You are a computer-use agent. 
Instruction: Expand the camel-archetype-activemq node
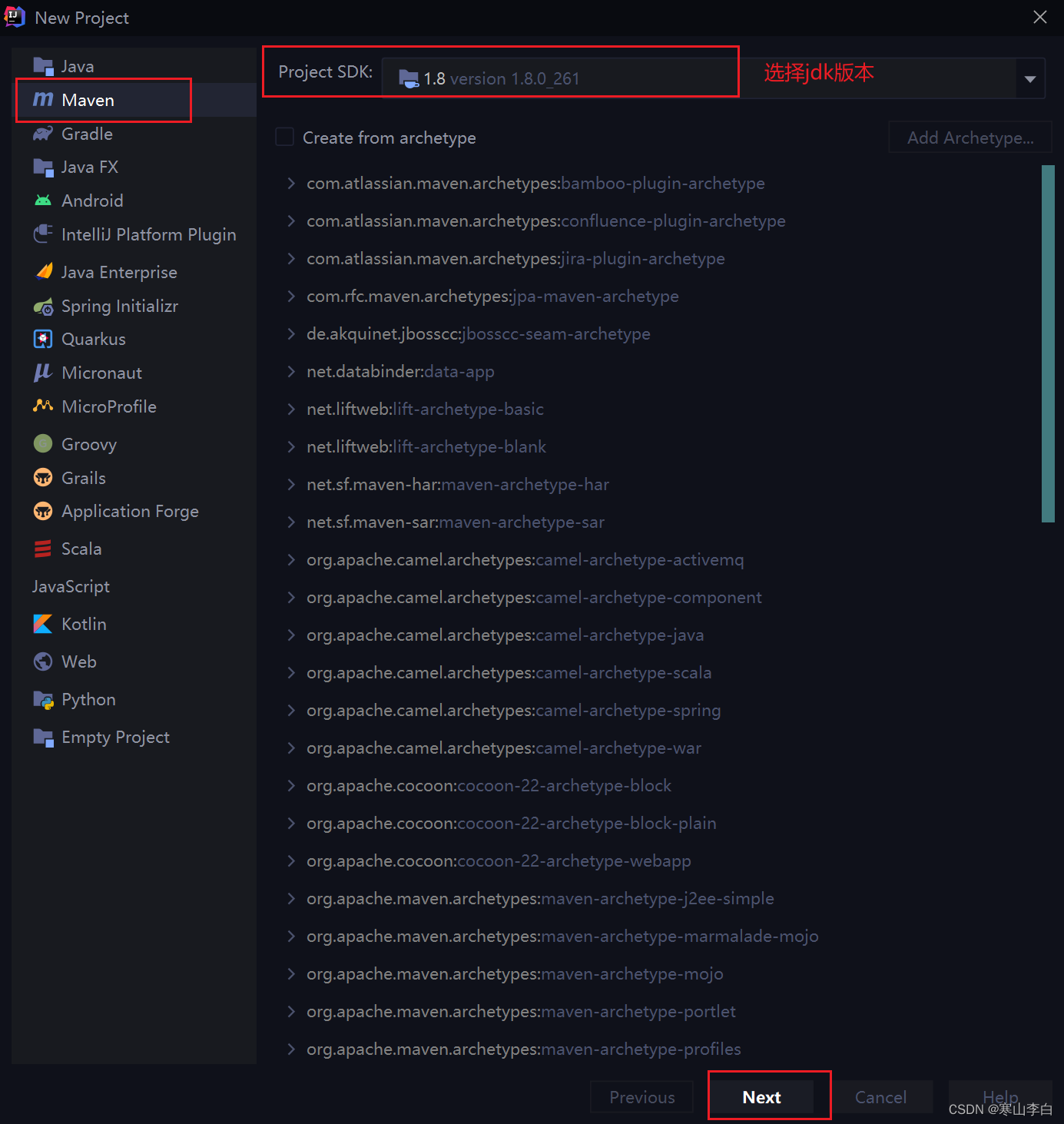291,559
